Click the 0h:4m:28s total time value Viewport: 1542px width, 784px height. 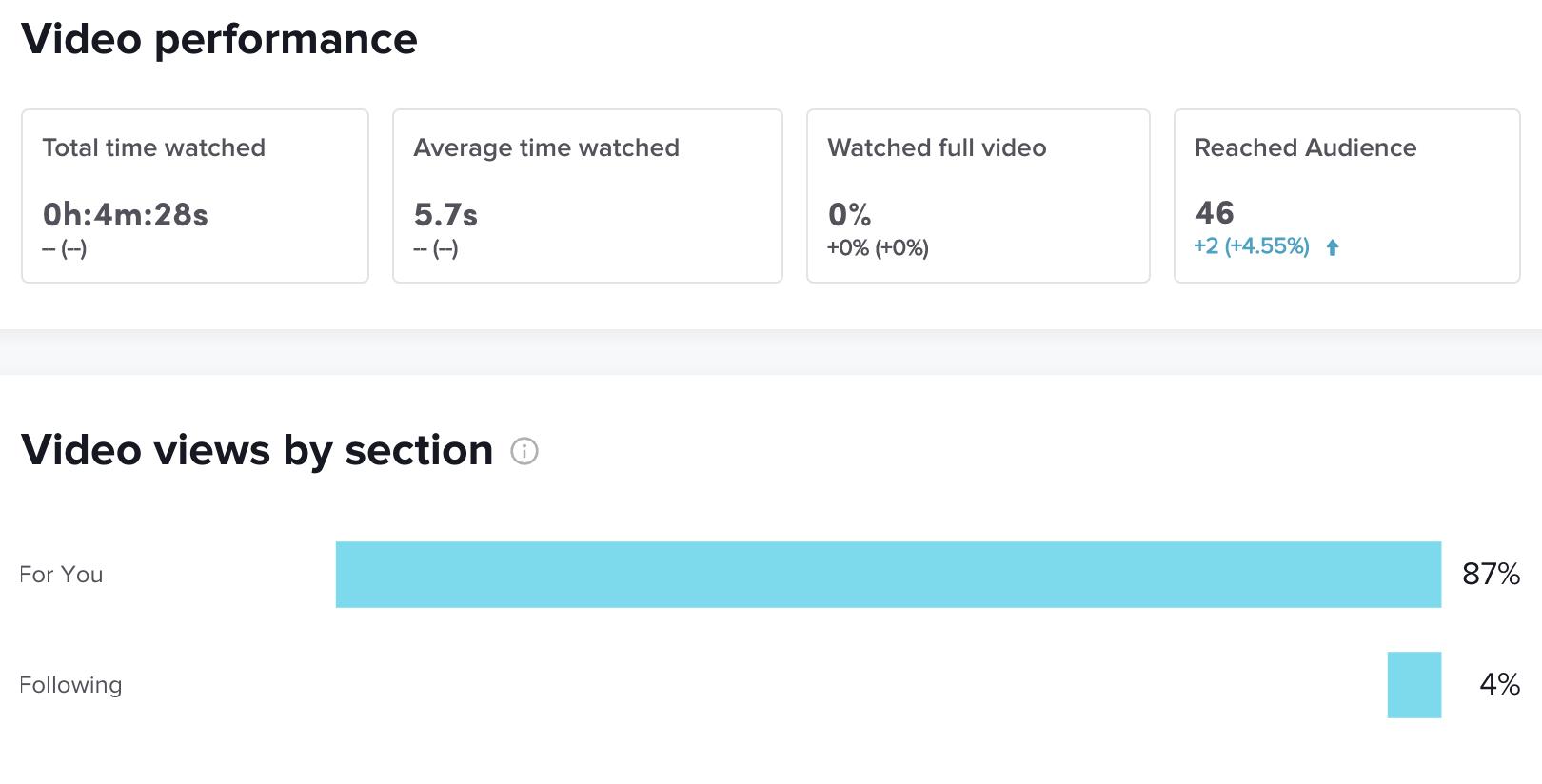125,215
